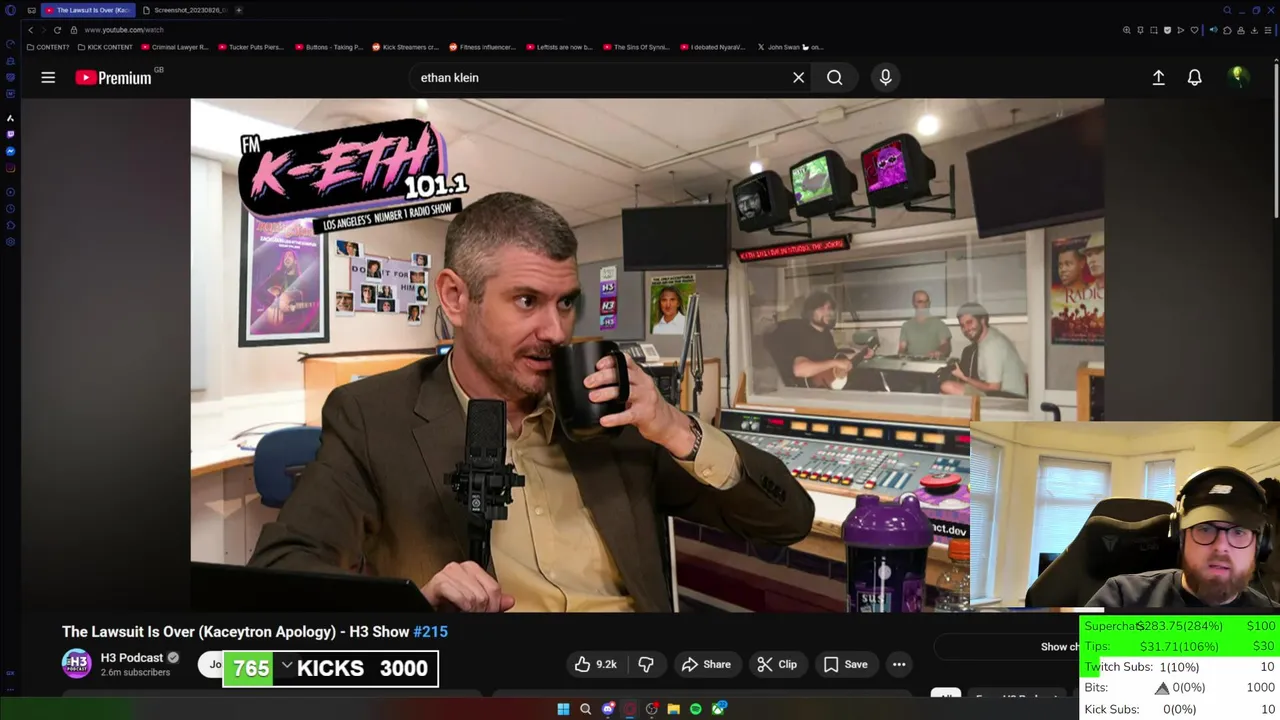
Task: Open the browser profile icon in toolbar
Action: tap(1241, 30)
